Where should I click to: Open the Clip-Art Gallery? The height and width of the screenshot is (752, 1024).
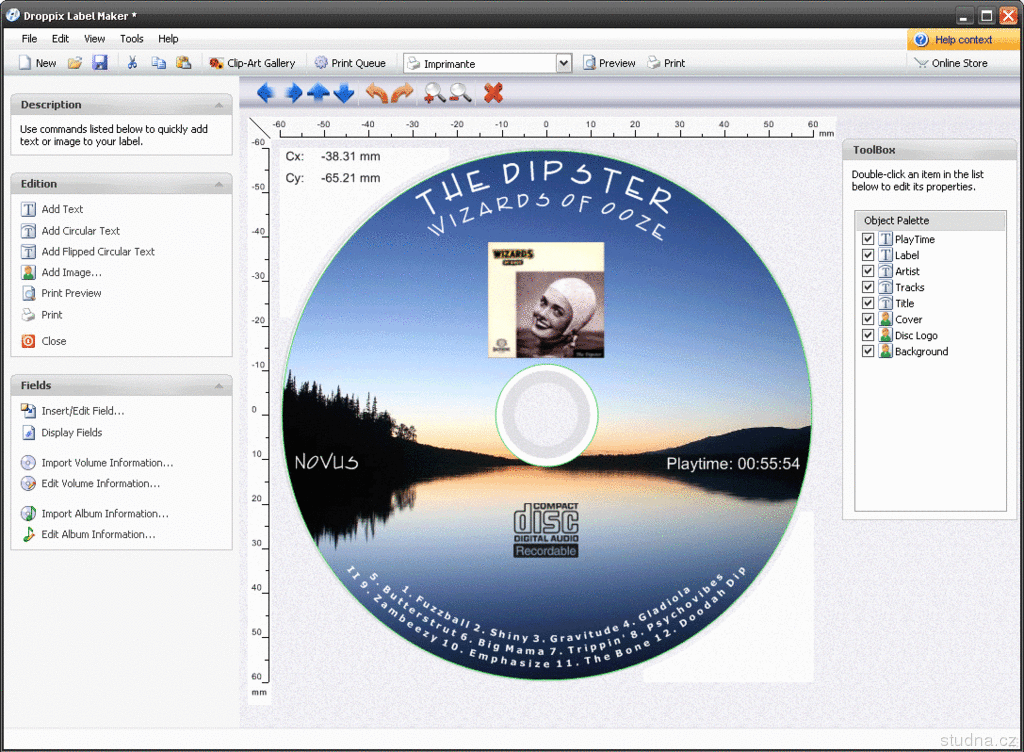(252, 63)
